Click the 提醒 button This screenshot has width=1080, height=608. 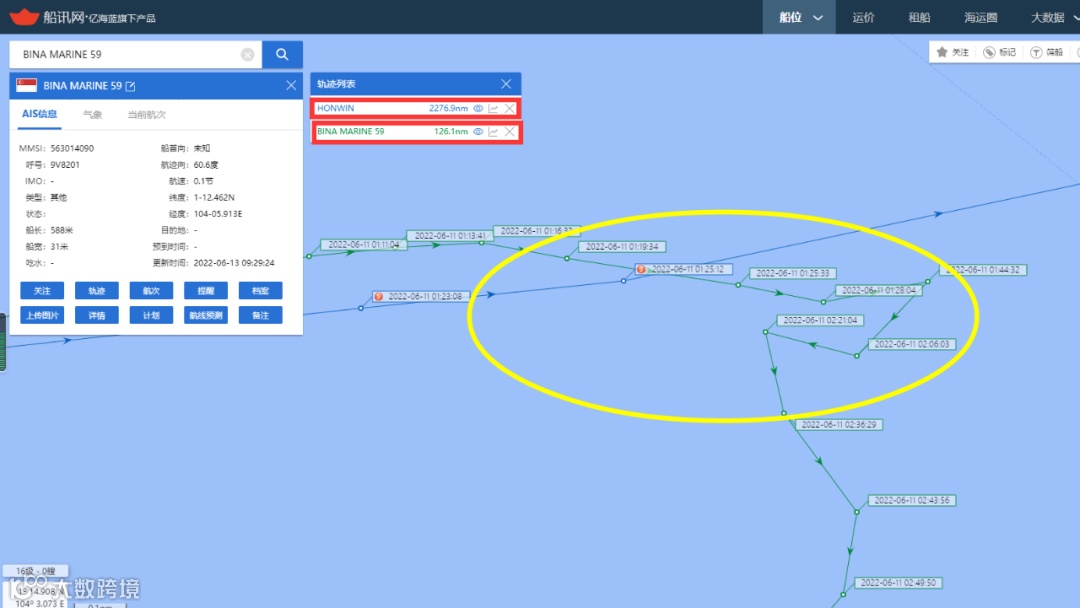pyautogui.click(x=206, y=291)
